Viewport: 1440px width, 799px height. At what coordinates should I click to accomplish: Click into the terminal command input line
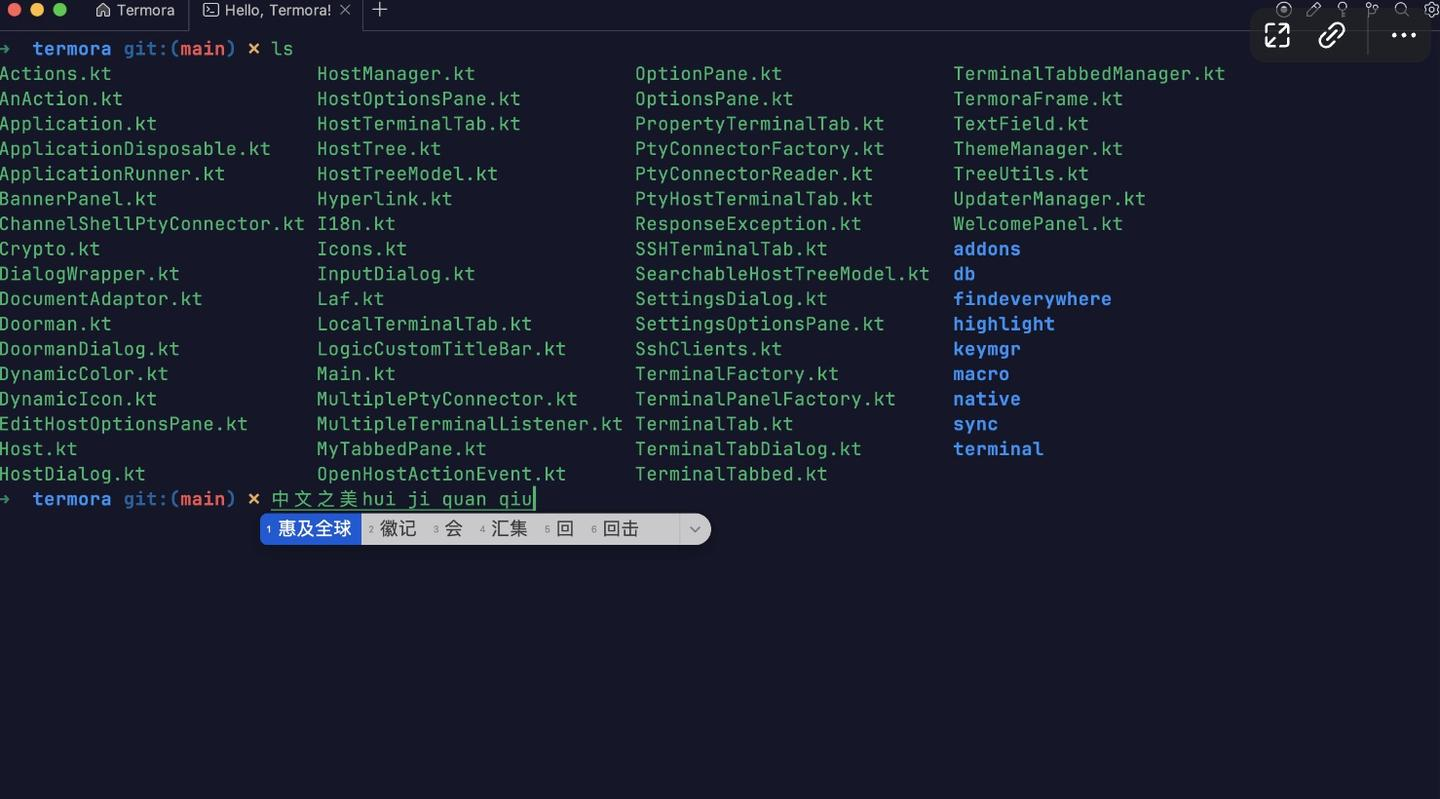click(x=403, y=499)
